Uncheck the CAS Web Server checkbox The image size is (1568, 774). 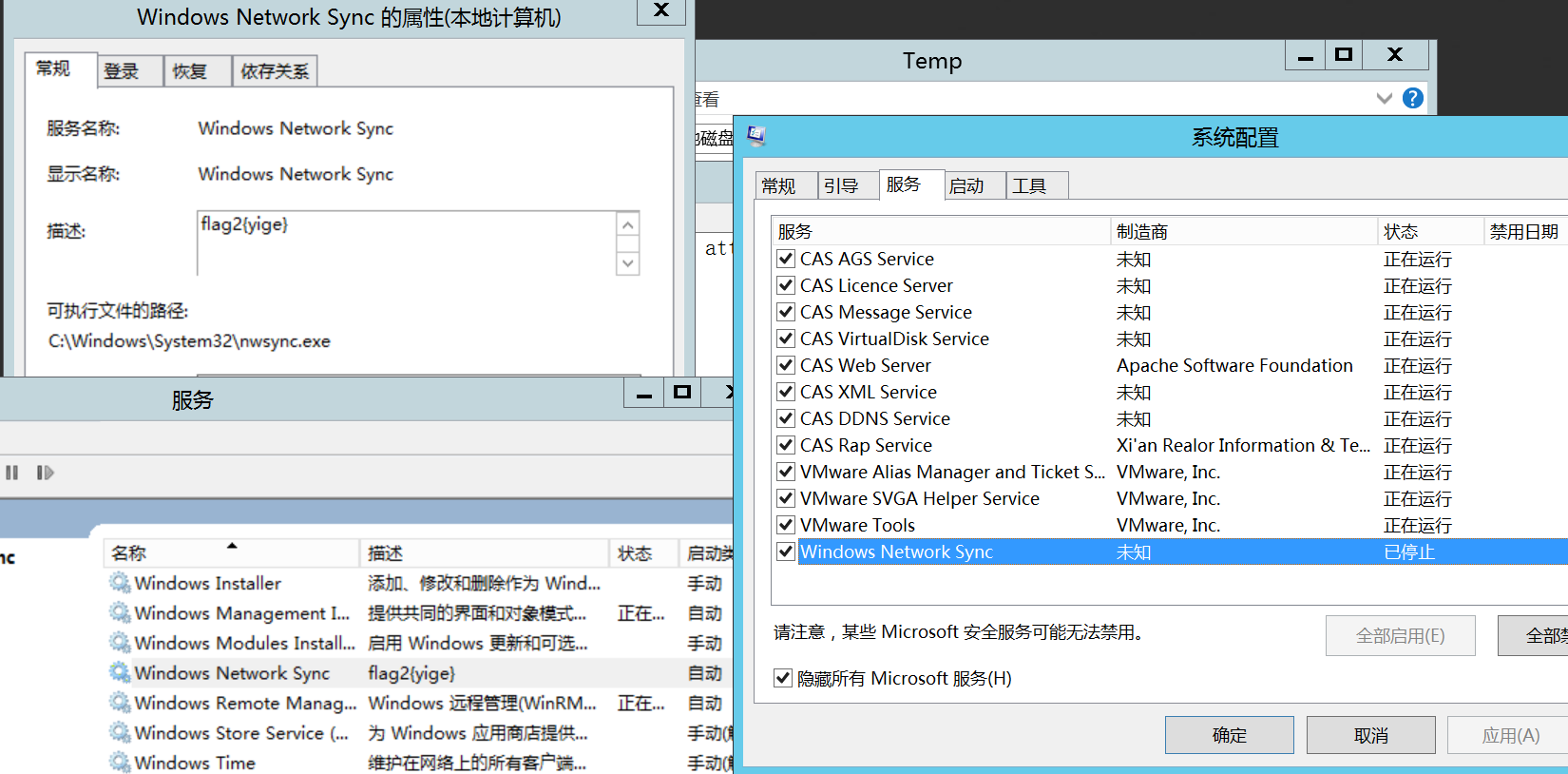[x=786, y=365]
